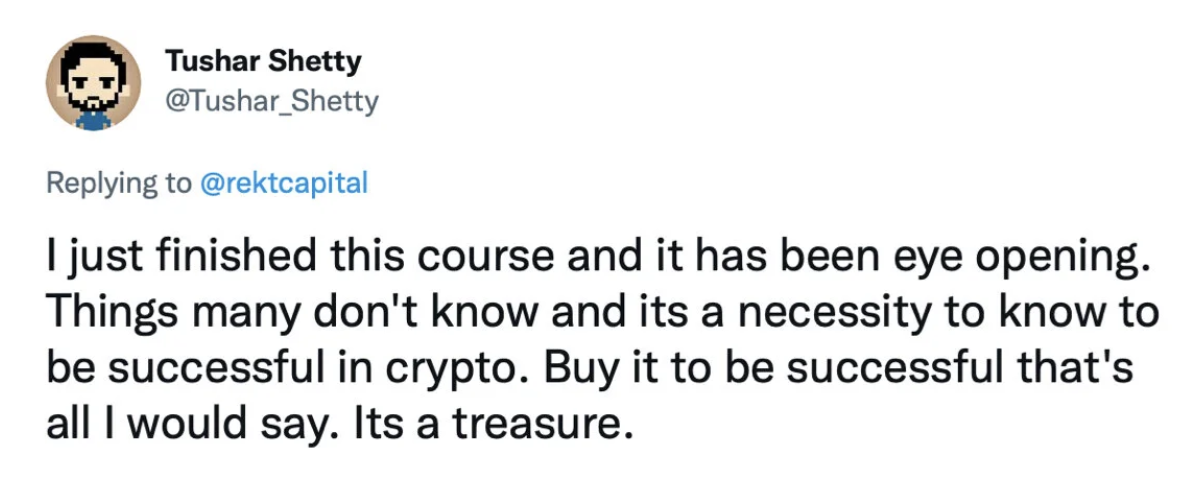Click the word "crypto" in the tweet

[466, 372]
